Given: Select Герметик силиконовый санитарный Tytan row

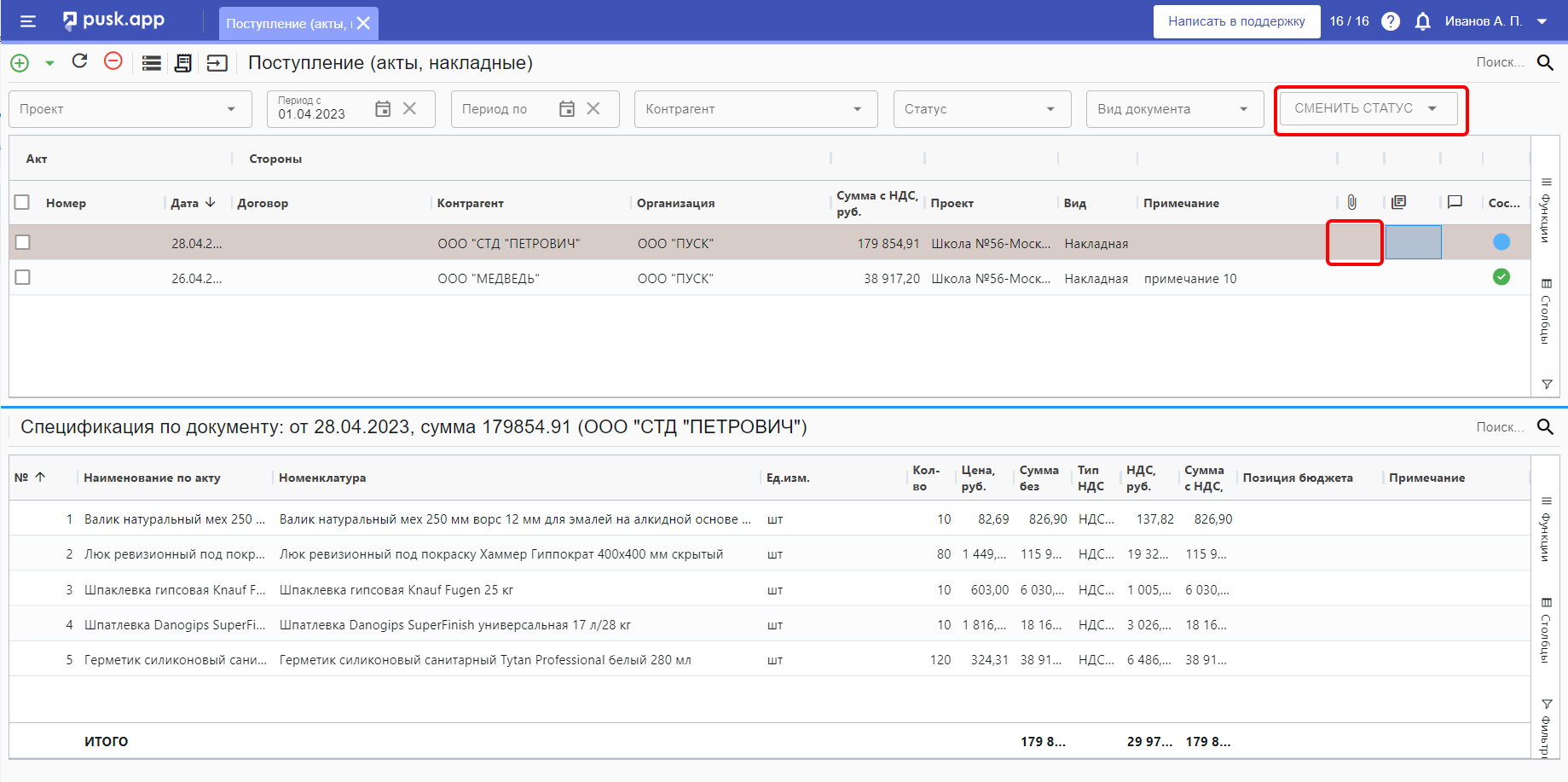Looking at the screenshot, I should [x=770, y=659].
